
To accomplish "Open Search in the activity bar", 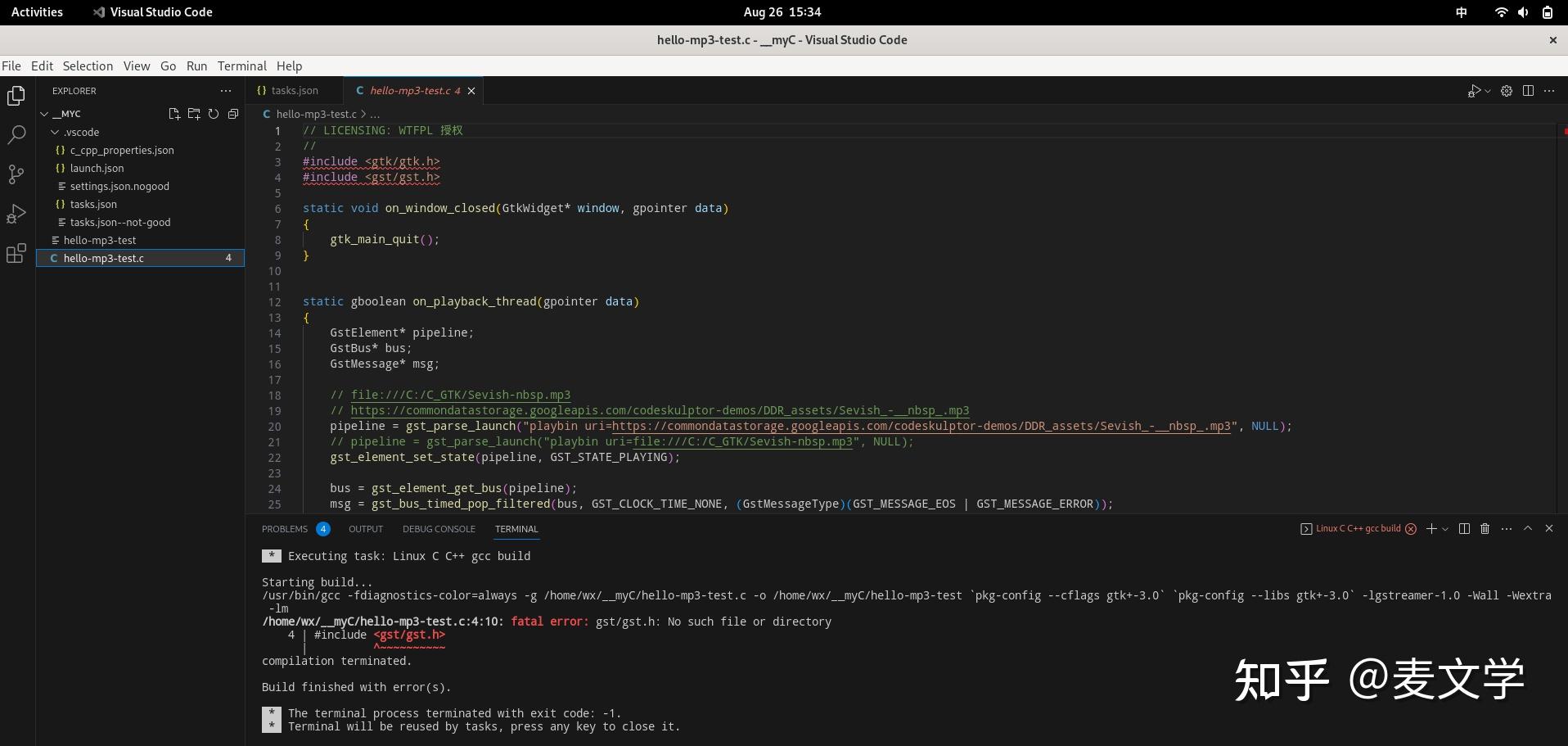I will (16, 134).
